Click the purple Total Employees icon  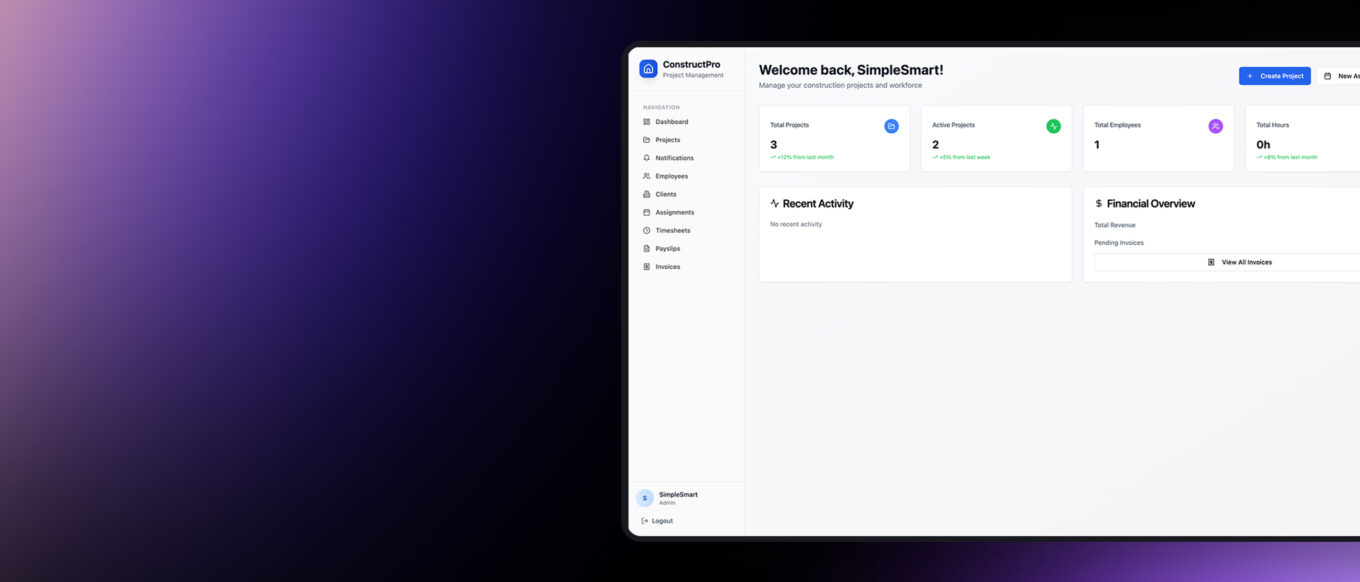point(1215,126)
